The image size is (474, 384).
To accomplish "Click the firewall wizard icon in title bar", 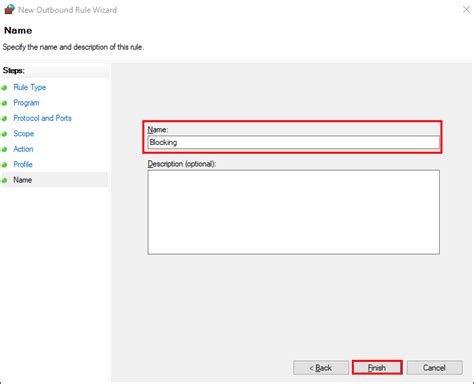I will (x=9, y=9).
